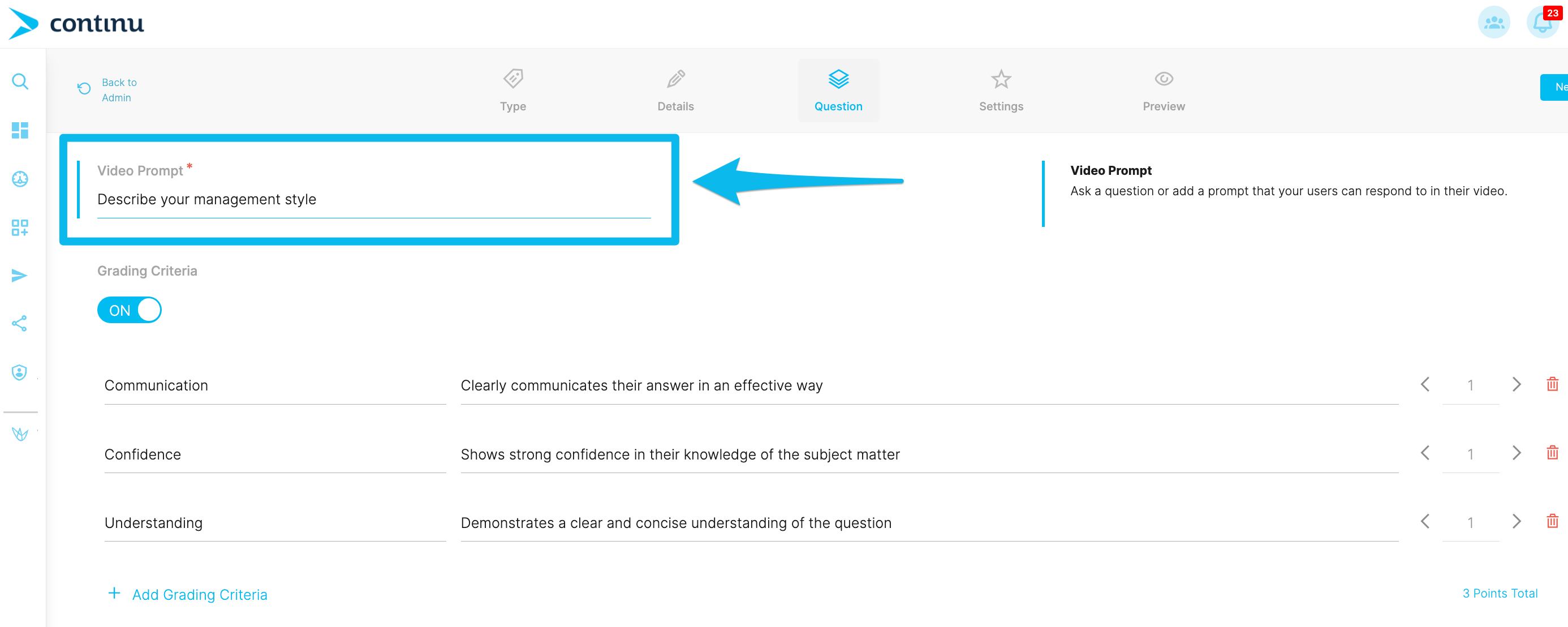1568x627 pixels.
Task: Open the search icon in sidebar
Action: tap(20, 81)
